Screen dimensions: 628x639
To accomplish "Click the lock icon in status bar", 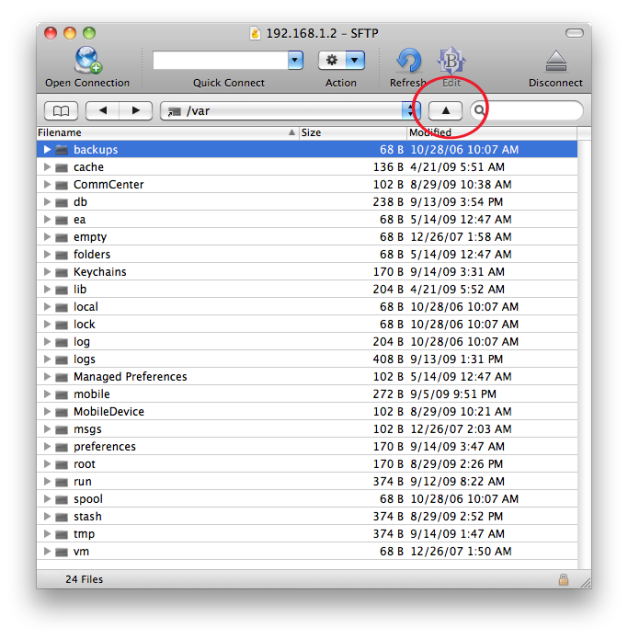I will 564,579.
